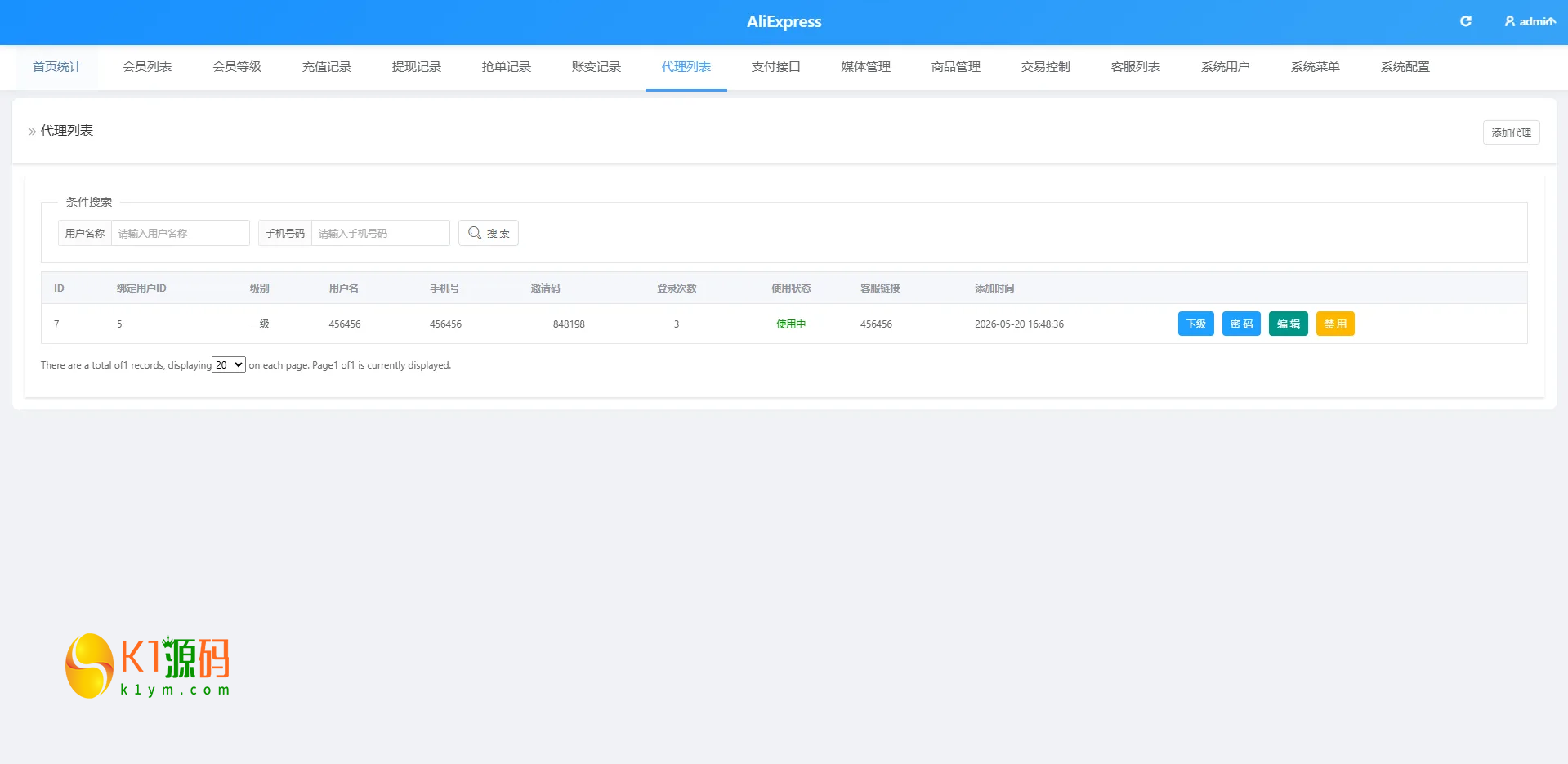Select the 代理列表 tab
The height and width of the screenshot is (764, 1568).
coord(686,67)
